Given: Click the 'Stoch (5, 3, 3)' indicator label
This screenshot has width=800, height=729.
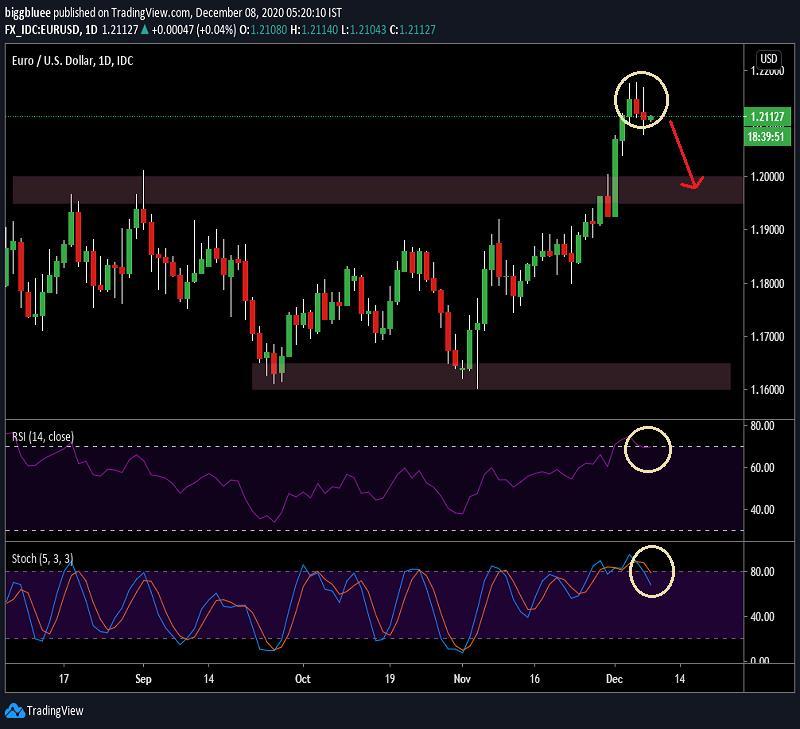Looking at the screenshot, I should click(x=42, y=559).
